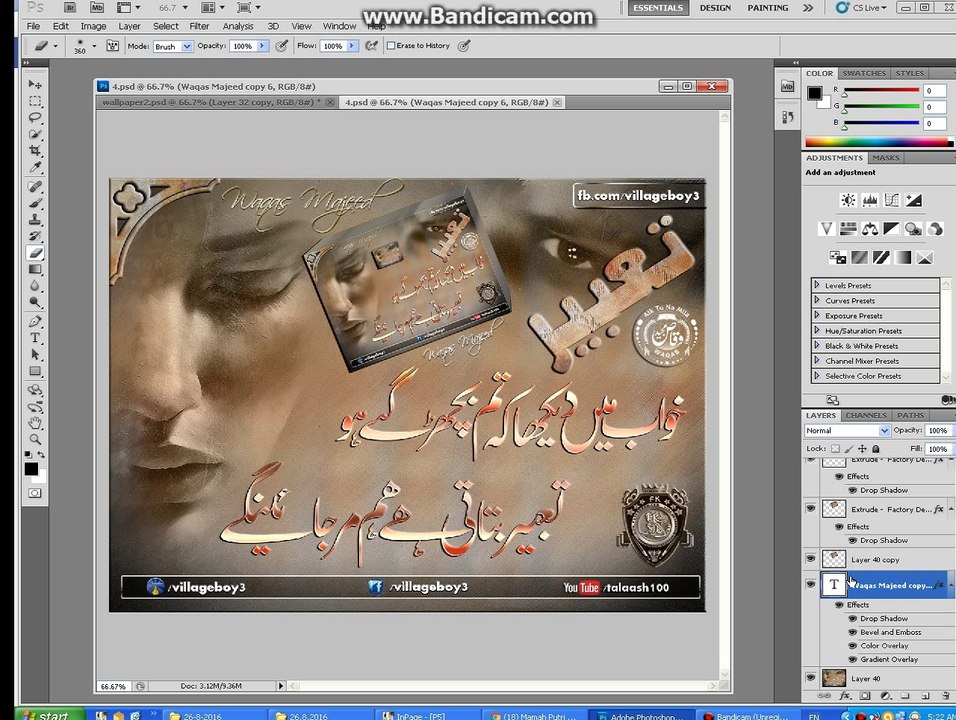Select the Quick Selection tool
The width and height of the screenshot is (956, 720).
click(35, 134)
